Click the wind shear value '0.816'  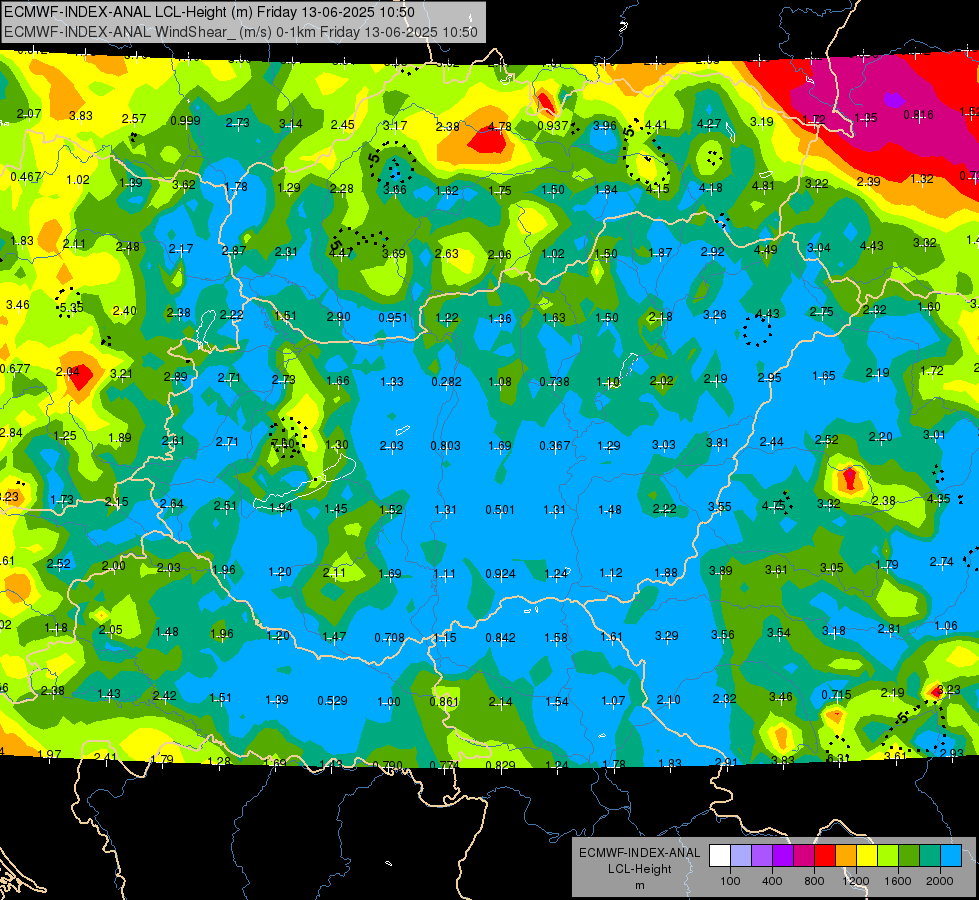(x=918, y=115)
